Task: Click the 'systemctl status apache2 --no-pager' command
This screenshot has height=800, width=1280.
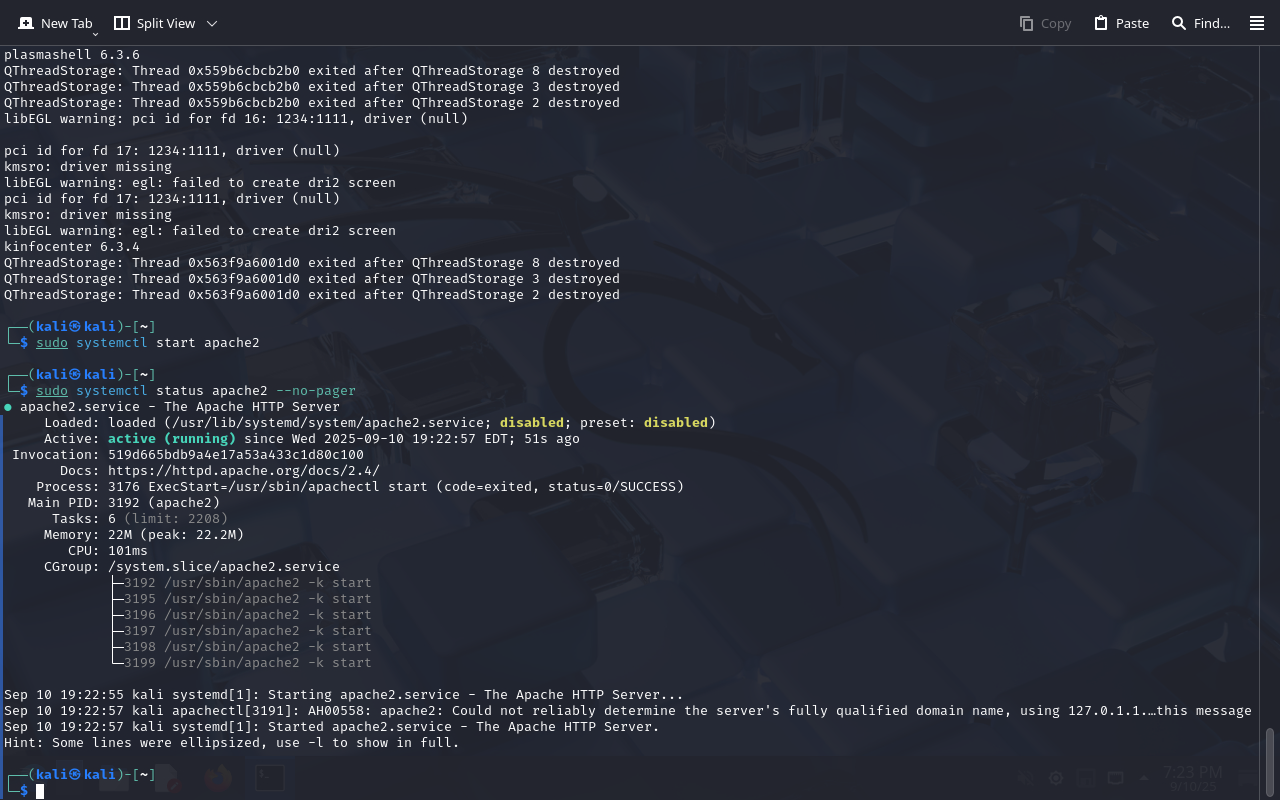Action: click(216, 391)
